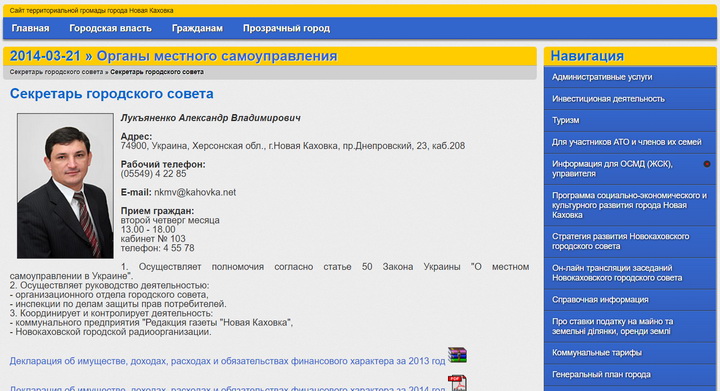Click the Секретарь городского совета breadcrumb link
720x391 pixels.
pos(56,72)
